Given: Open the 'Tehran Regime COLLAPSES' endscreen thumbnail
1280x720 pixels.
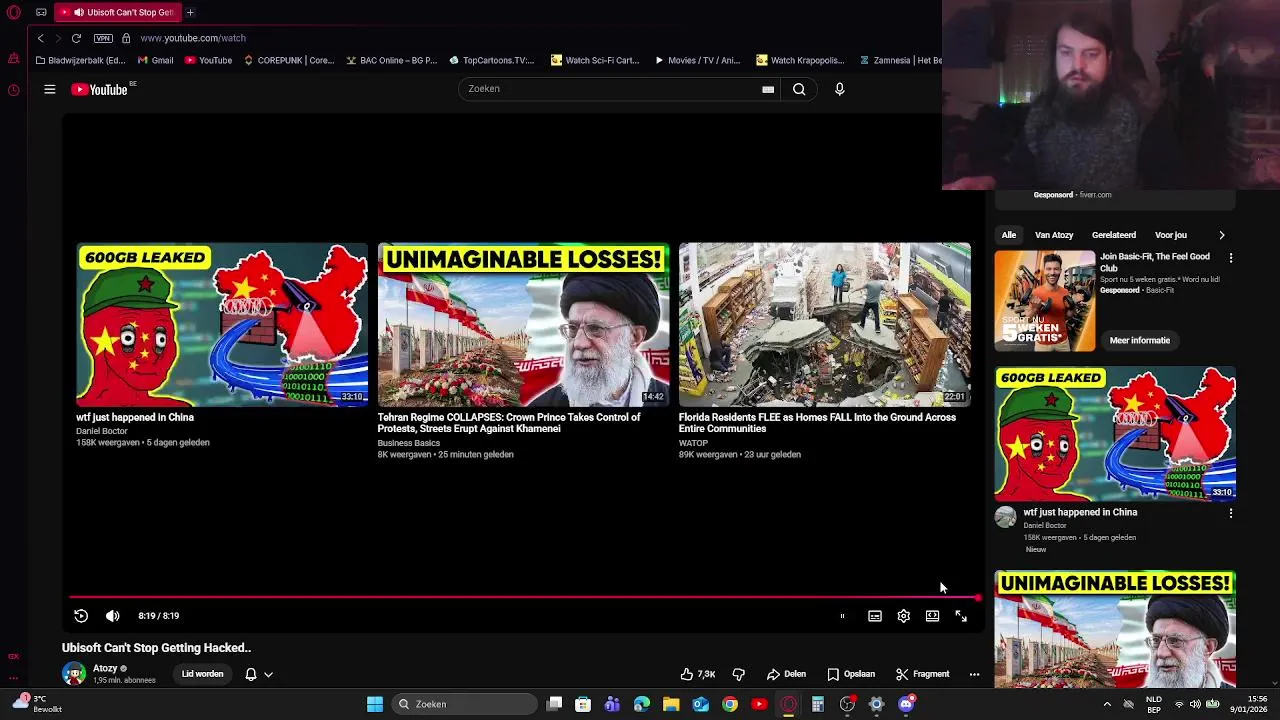Looking at the screenshot, I should coord(523,325).
